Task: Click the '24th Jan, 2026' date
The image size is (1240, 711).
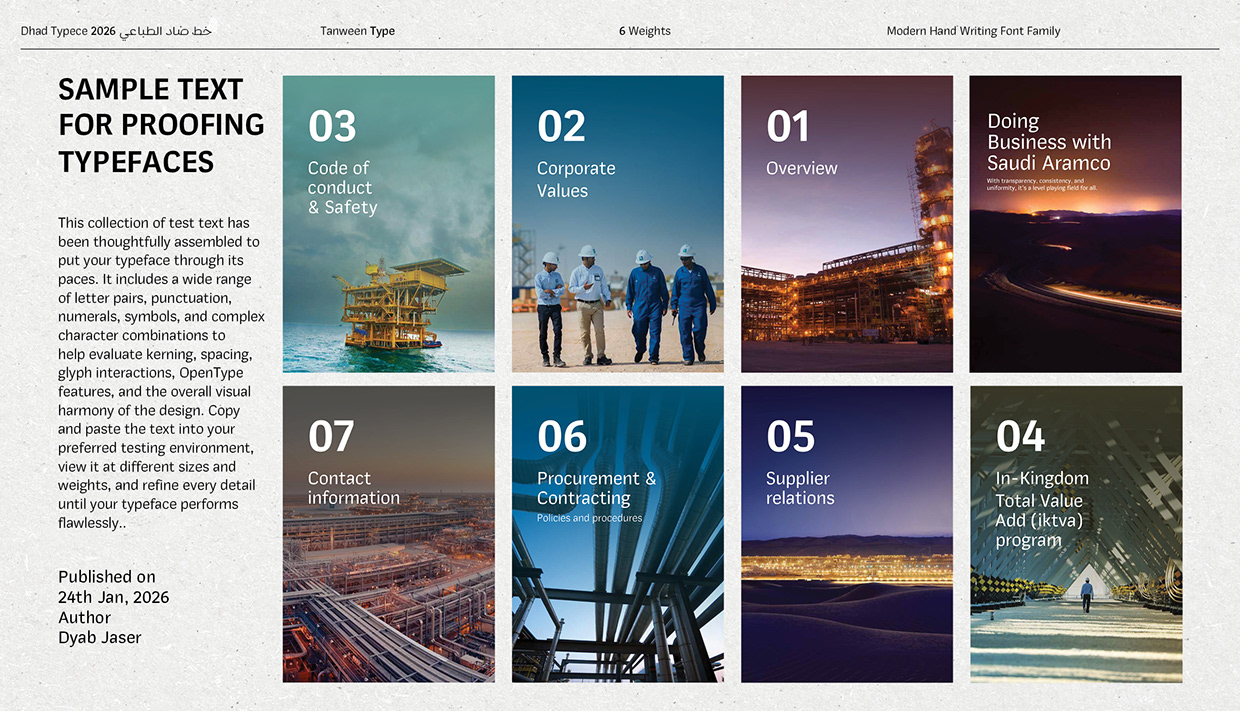Action: 114,597
